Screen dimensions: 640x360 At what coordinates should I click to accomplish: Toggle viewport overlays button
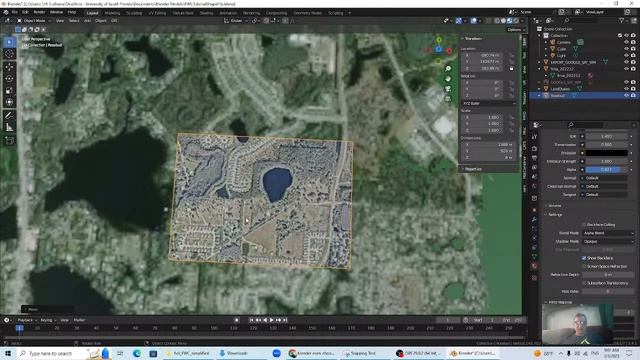473,20
